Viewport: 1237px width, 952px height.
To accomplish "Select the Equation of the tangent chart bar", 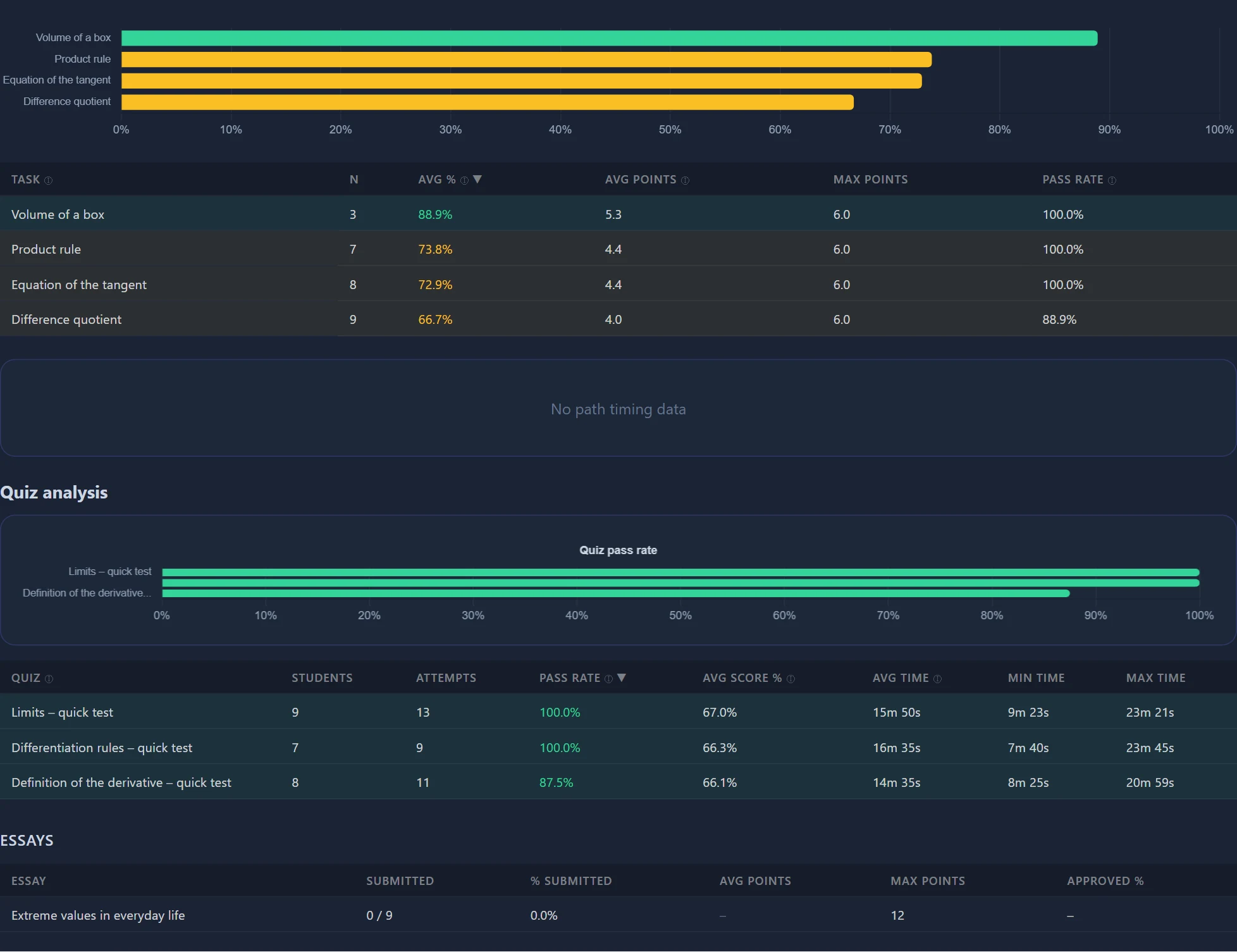I will [521, 81].
